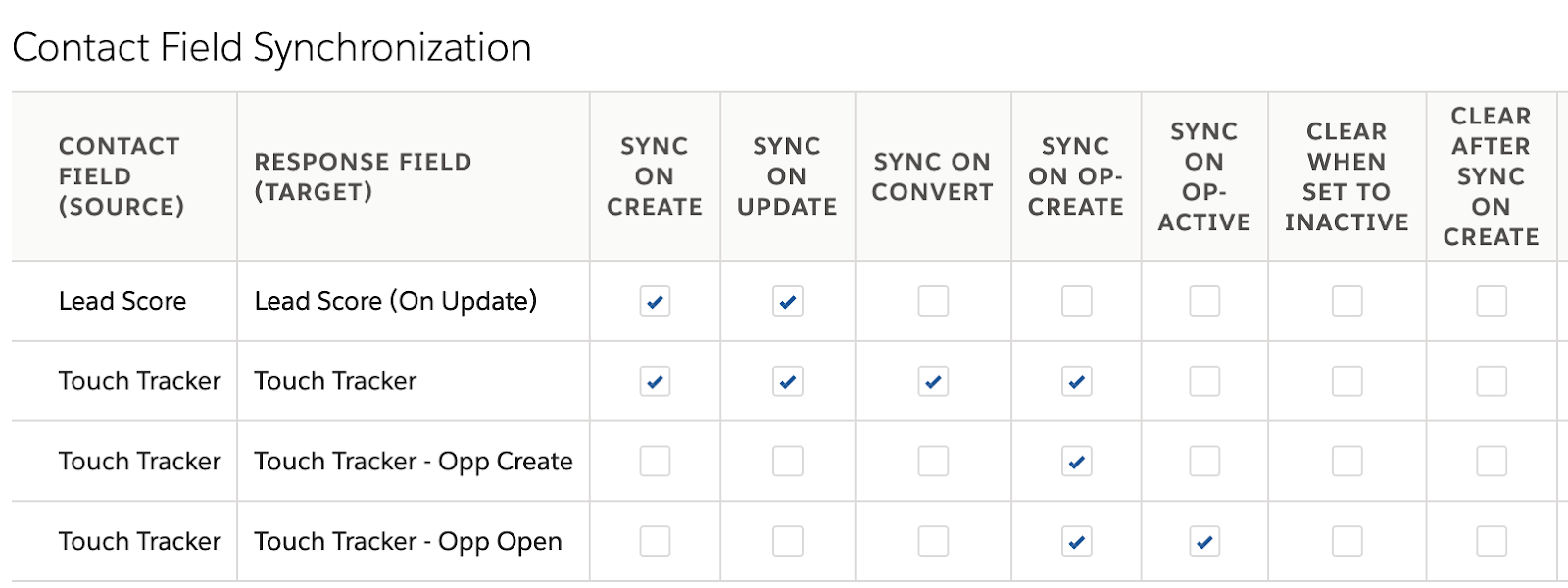The width and height of the screenshot is (1568, 588).
Task: Enable Sync On Convert for Lead Score
Action: (933, 301)
